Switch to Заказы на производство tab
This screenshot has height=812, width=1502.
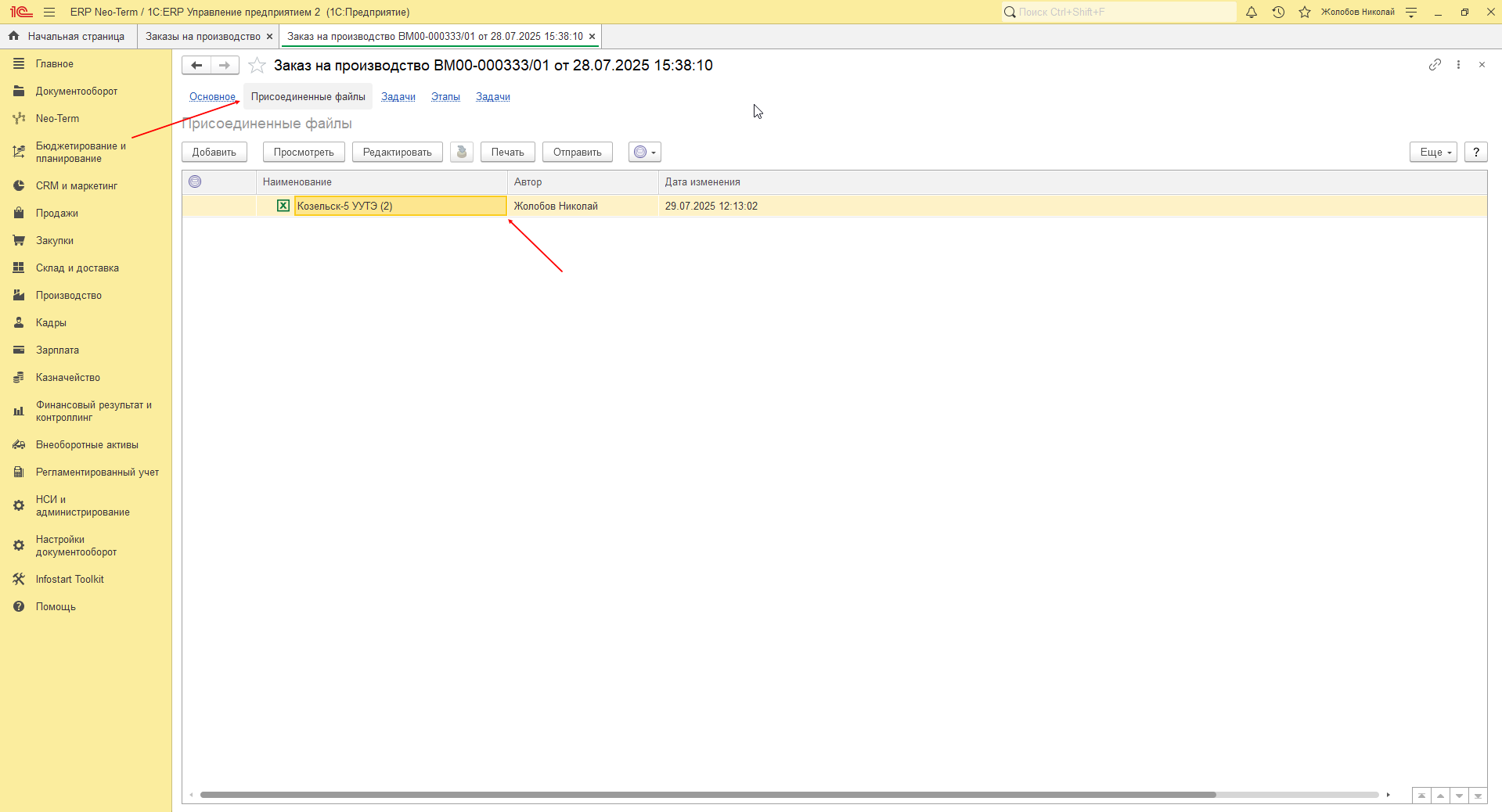pos(203,36)
